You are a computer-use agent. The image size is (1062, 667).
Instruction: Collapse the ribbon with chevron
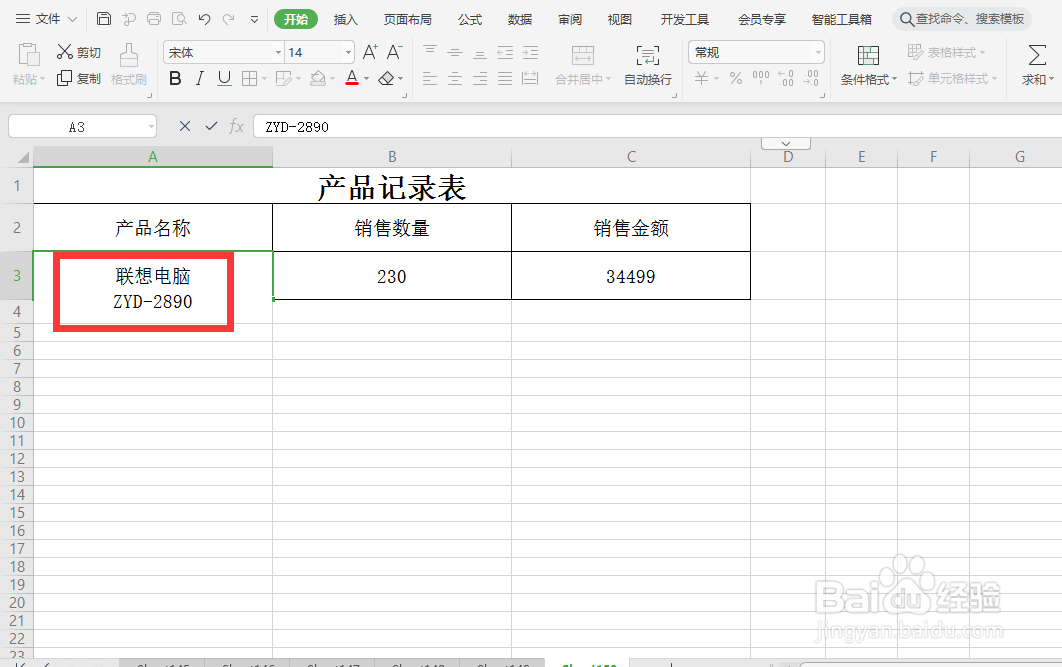coord(786,144)
